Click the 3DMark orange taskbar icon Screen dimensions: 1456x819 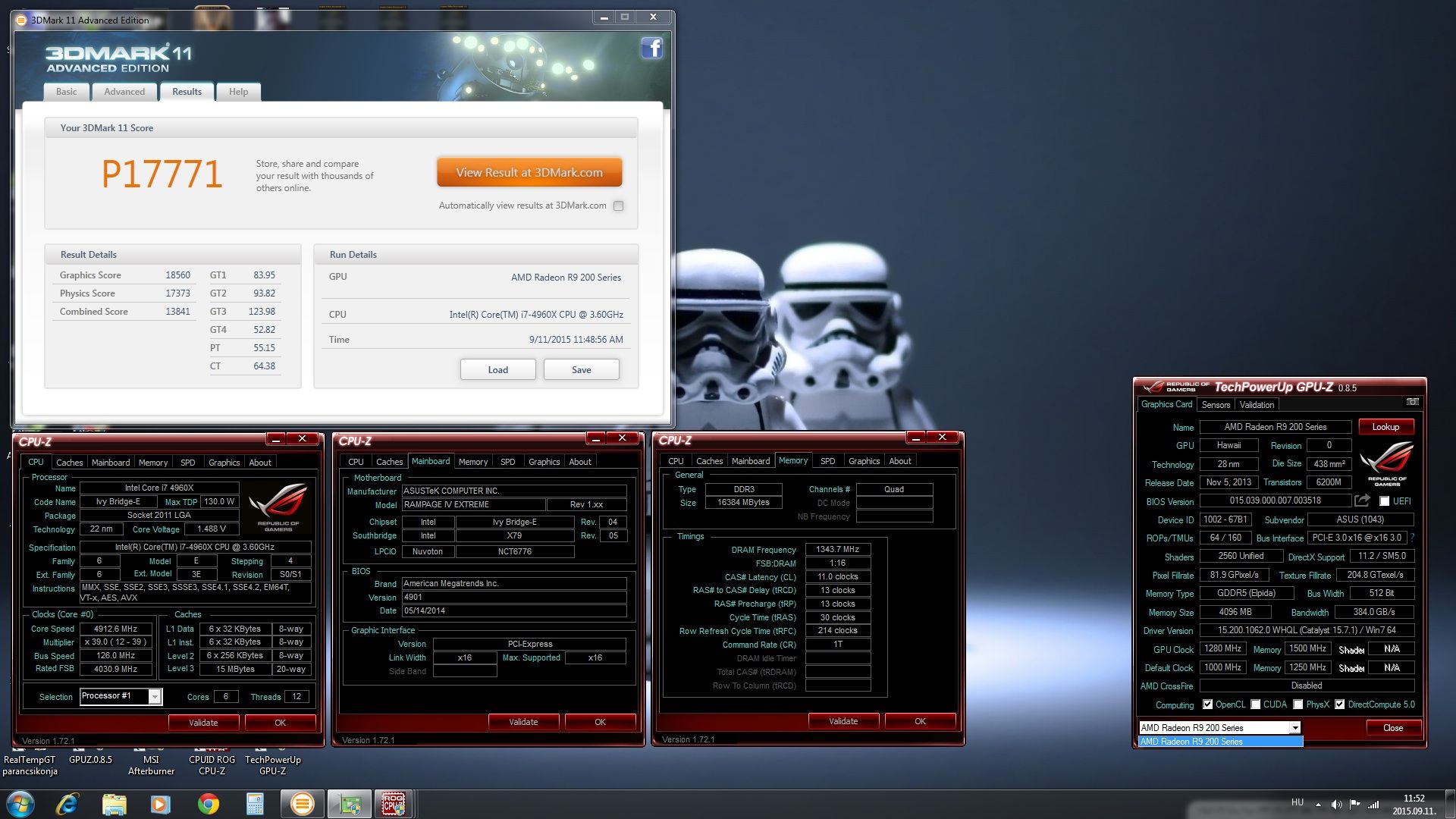pos(302,804)
